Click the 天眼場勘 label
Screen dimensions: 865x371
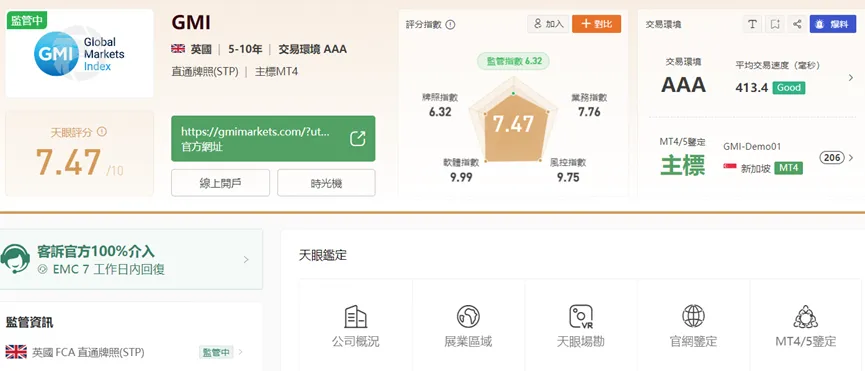(x=580, y=342)
